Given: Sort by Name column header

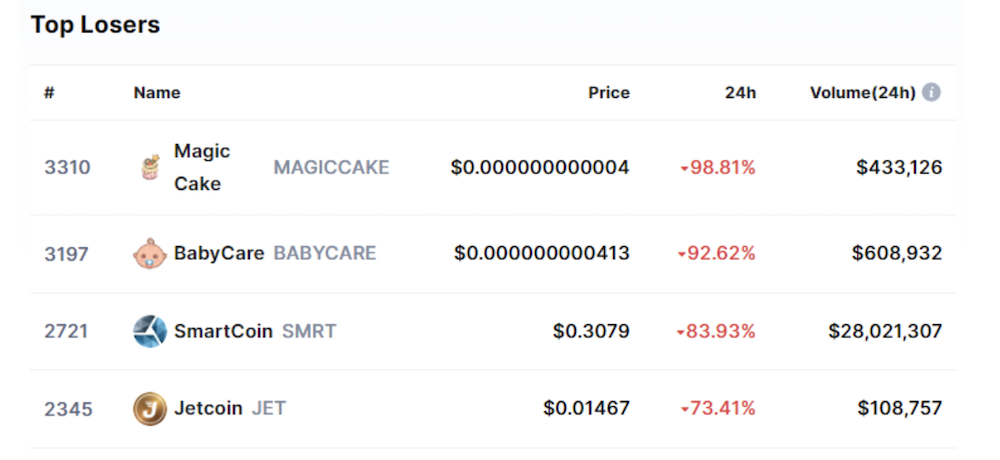Looking at the screenshot, I should 157,93.
